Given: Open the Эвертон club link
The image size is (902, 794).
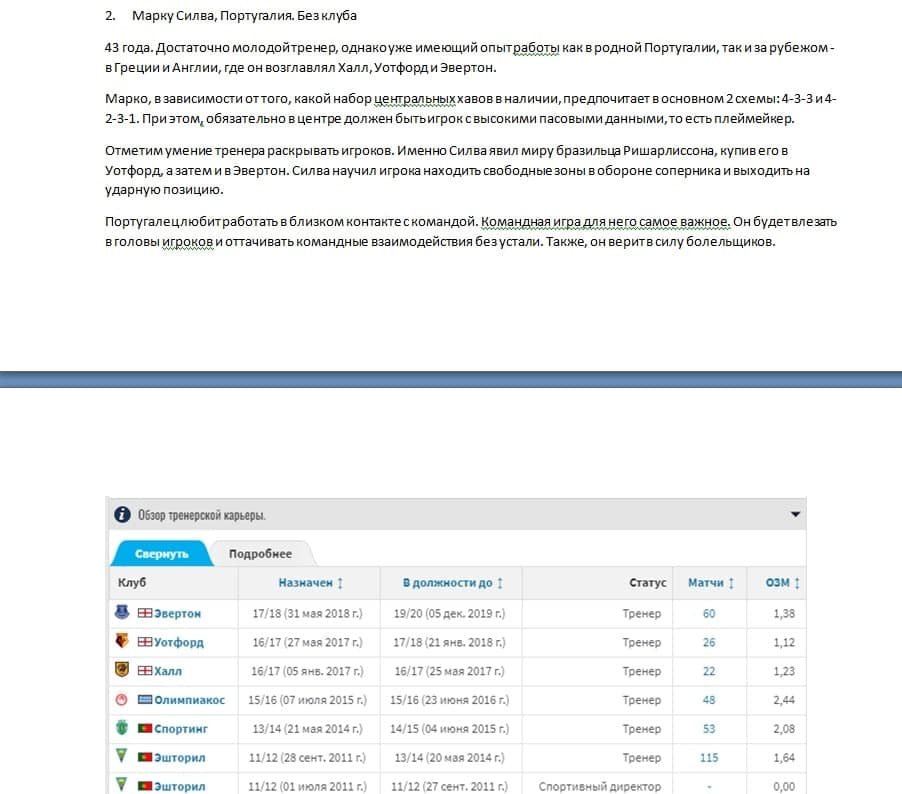Looking at the screenshot, I should click(177, 613).
